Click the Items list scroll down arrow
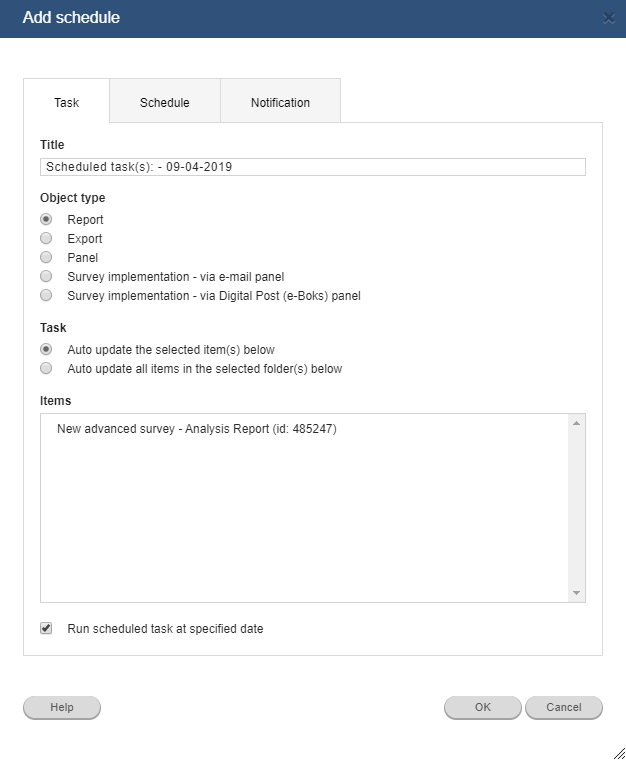 coord(576,593)
